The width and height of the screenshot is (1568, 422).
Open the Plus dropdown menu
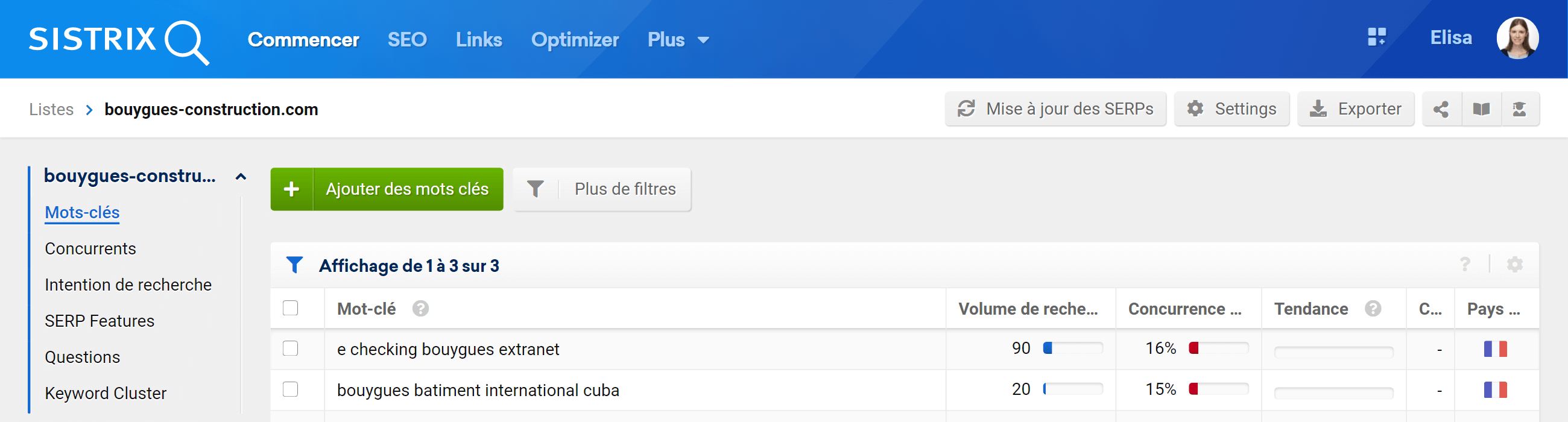(678, 40)
